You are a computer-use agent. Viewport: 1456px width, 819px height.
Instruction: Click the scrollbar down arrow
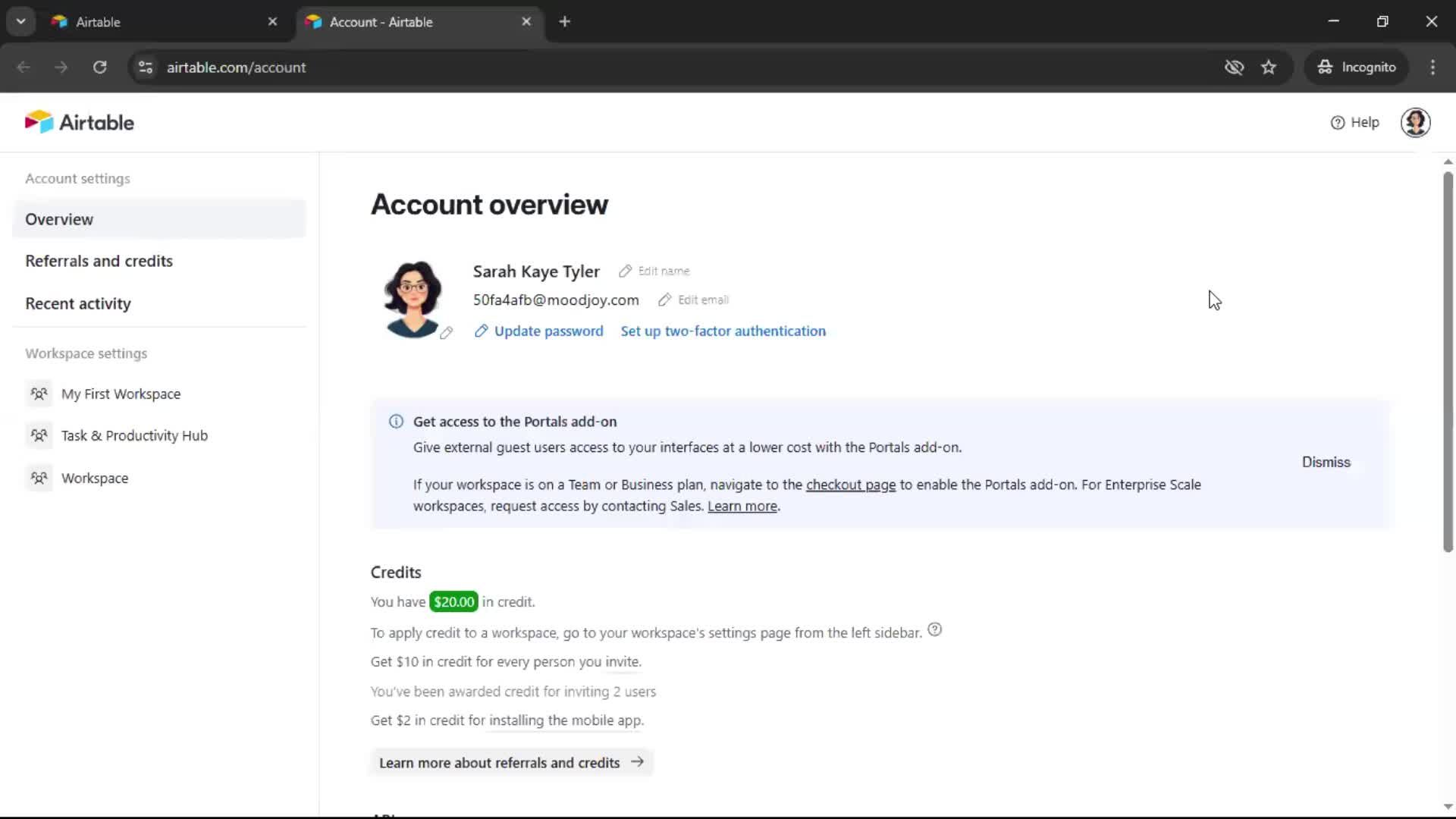(1448, 807)
